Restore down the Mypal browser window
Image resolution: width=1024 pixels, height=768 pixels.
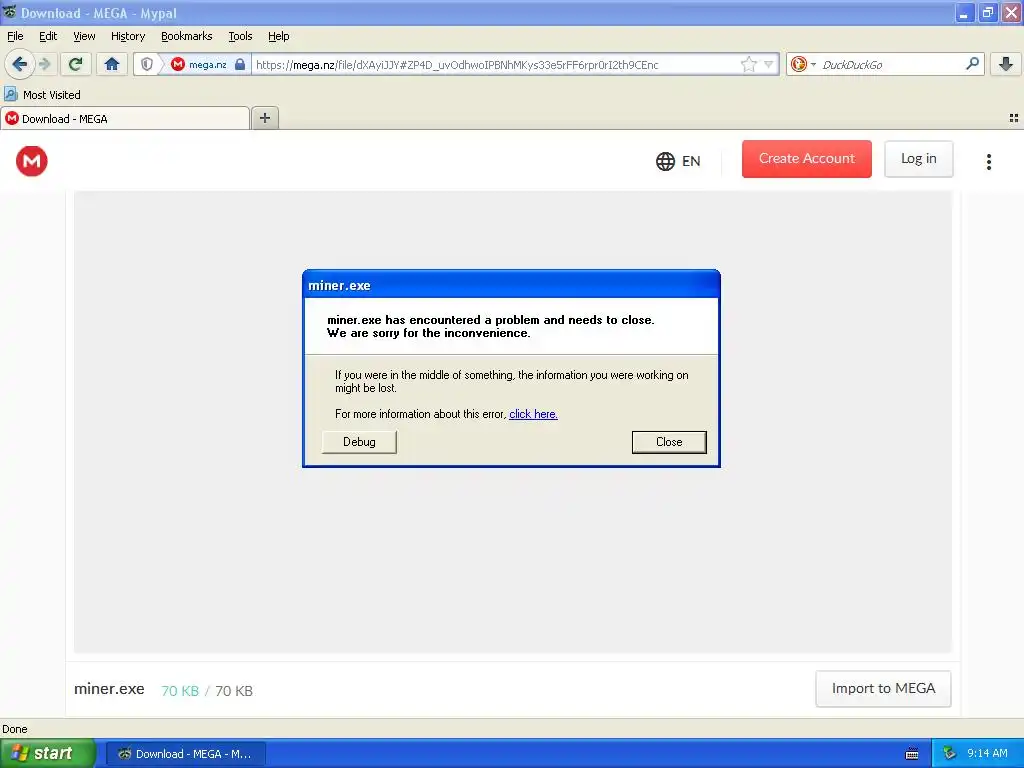tap(987, 12)
